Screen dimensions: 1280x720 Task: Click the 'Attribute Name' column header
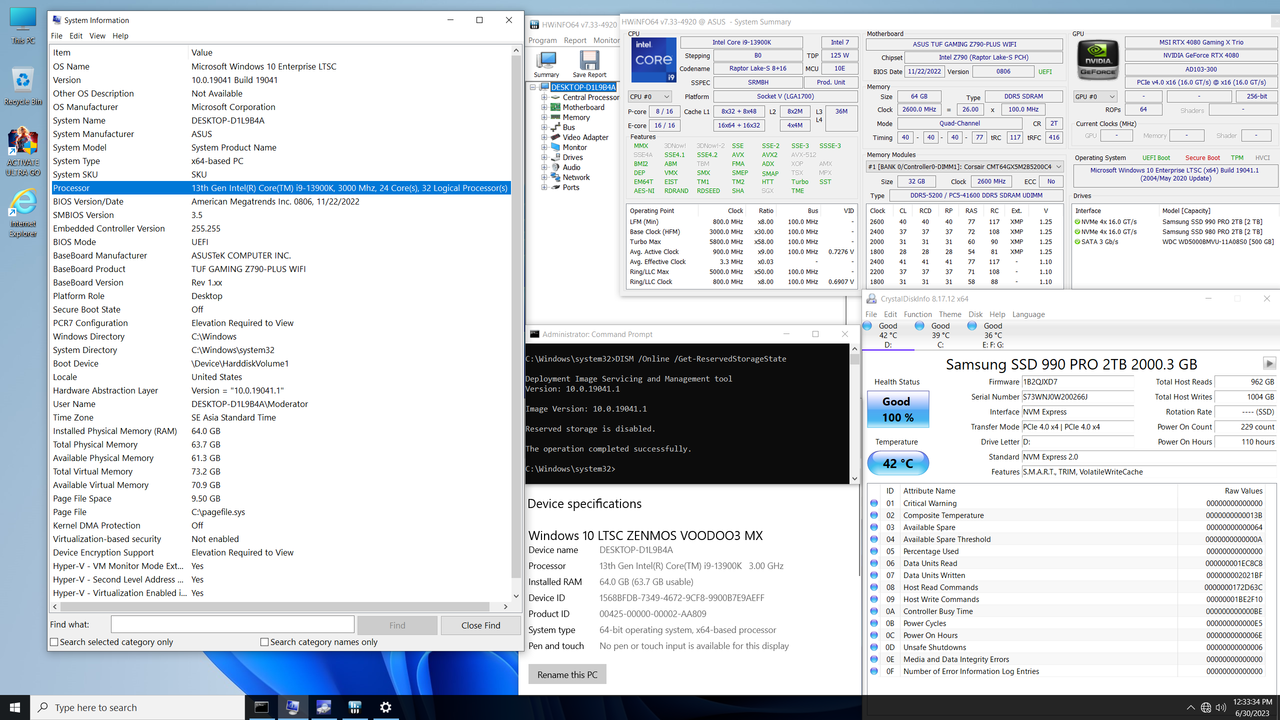pyautogui.click(x=1039, y=491)
